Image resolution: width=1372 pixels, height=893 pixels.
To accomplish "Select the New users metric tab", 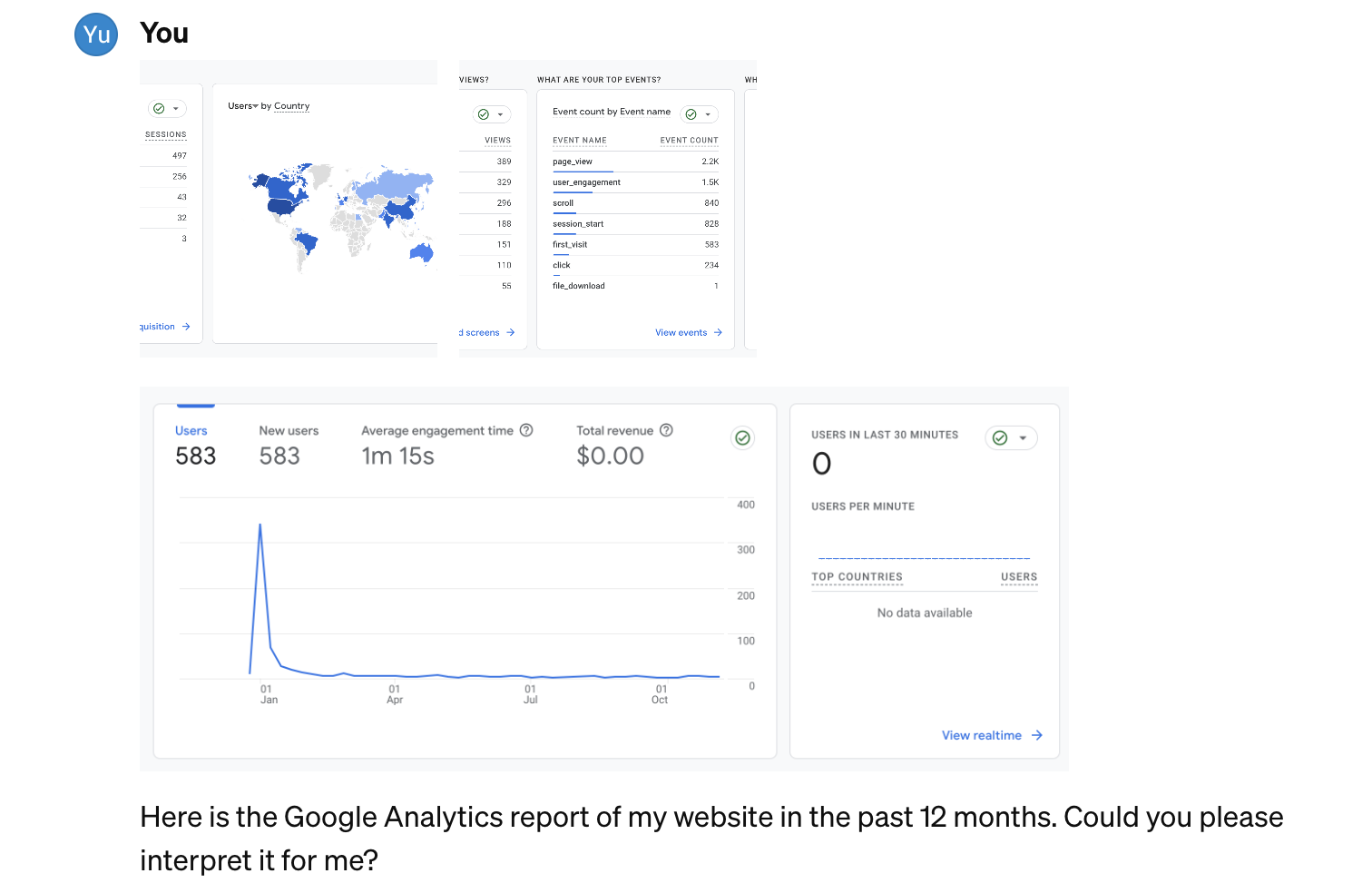I will click(289, 446).
